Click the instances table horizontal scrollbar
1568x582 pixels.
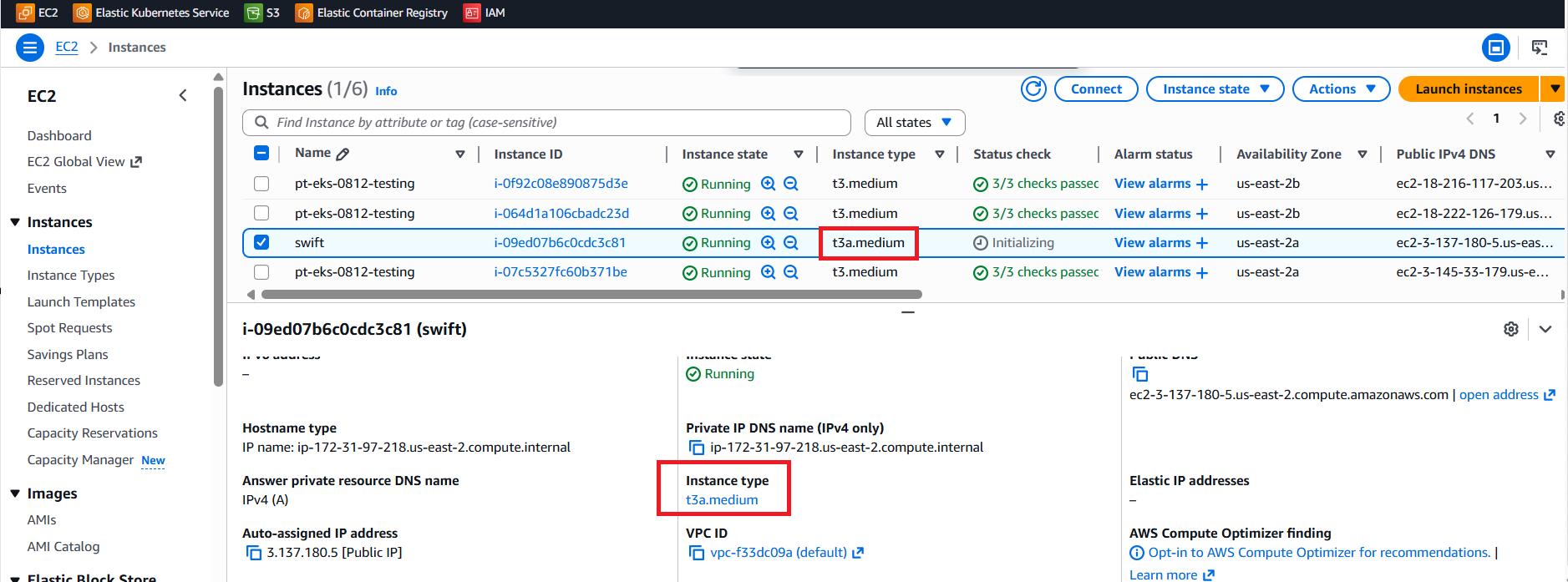point(591,294)
